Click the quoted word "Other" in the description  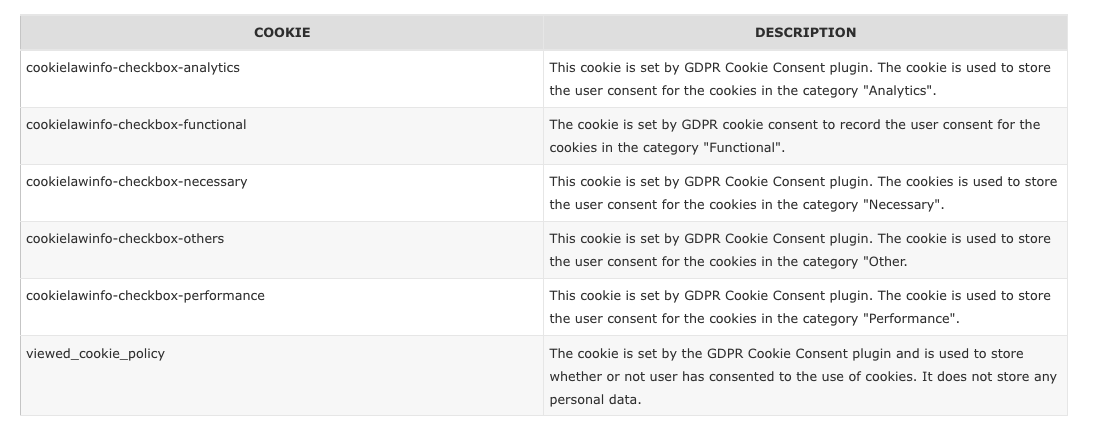tap(885, 262)
